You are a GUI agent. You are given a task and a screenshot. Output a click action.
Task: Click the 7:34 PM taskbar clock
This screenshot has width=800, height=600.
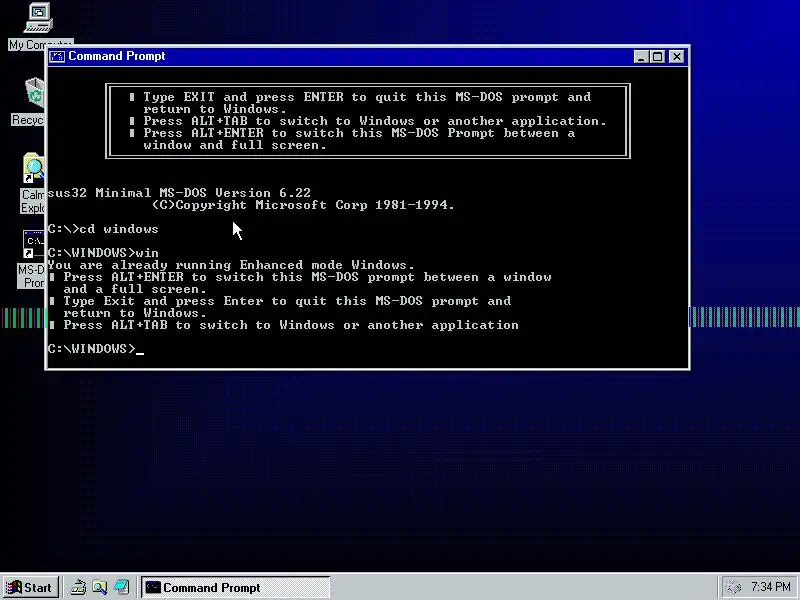(x=770, y=587)
